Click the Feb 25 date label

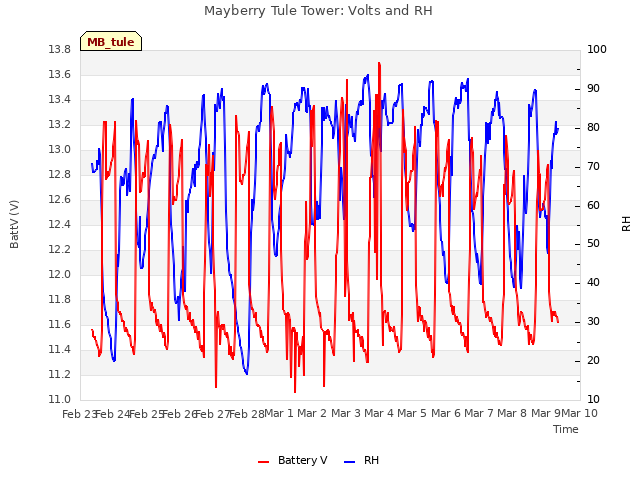[x=147, y=414]
